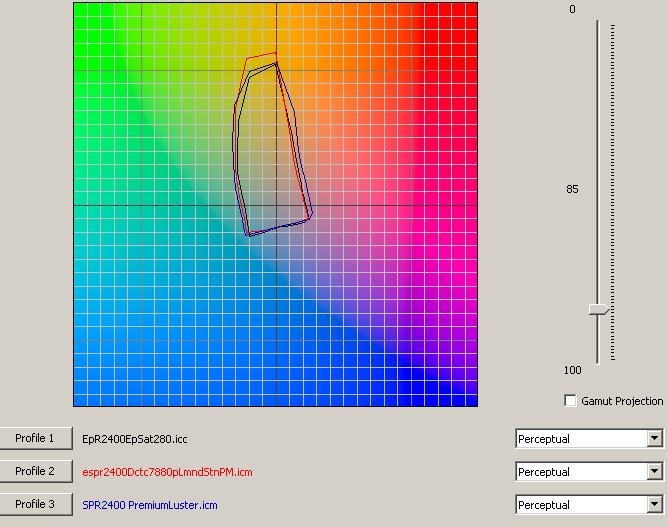
Task: Click the slider label 100
Action: (572, 370)
